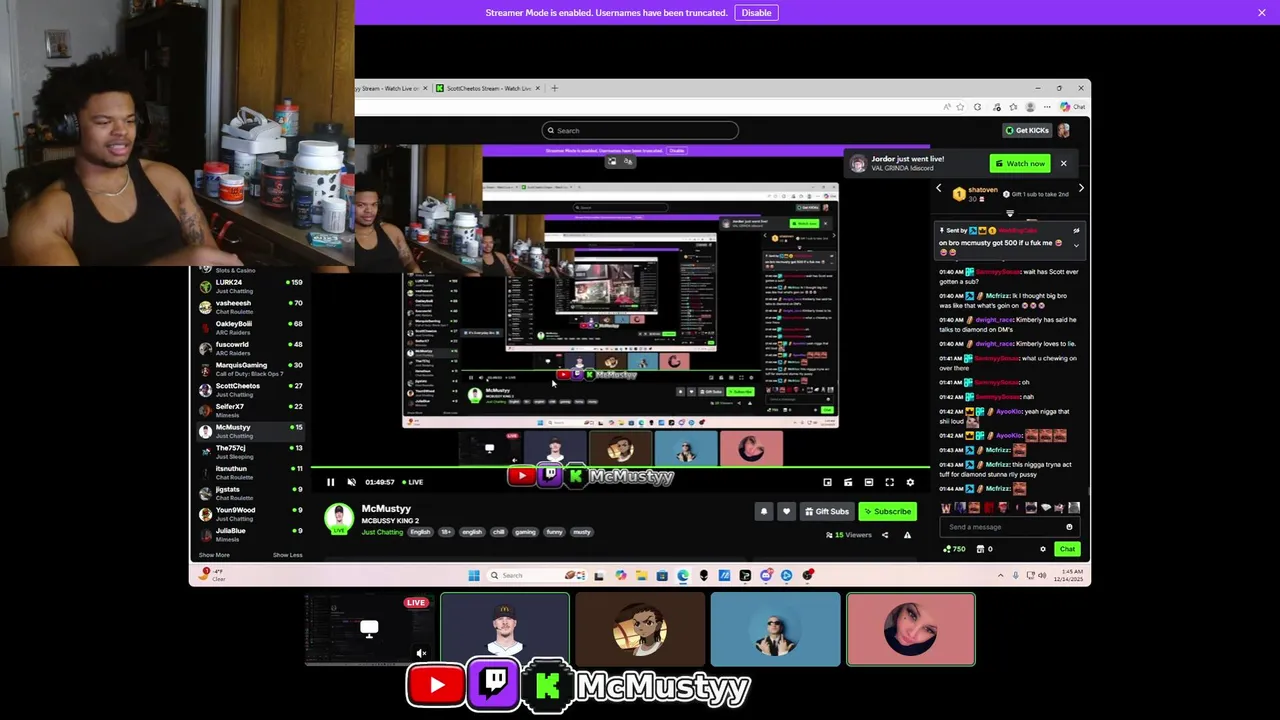Open JuliaBlue sidebar channel

pos(250,534)
